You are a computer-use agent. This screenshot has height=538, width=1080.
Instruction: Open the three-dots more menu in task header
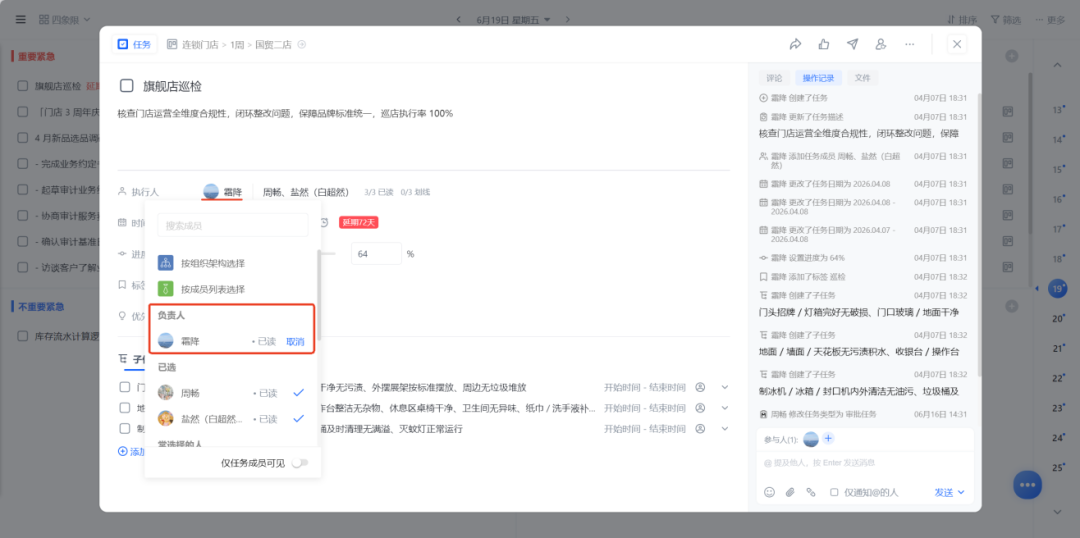point(910,44)
